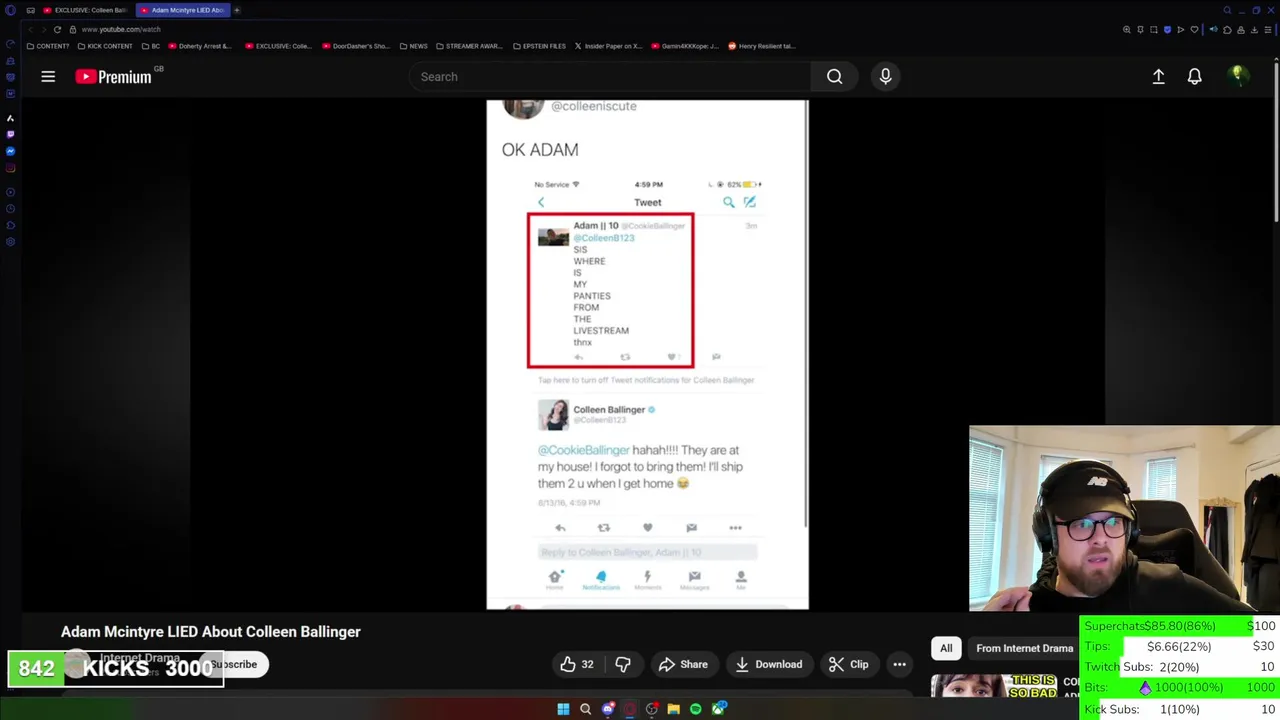Switch to the EXCLUSIVE: Colleen Ball tab

tap(85, 10)
